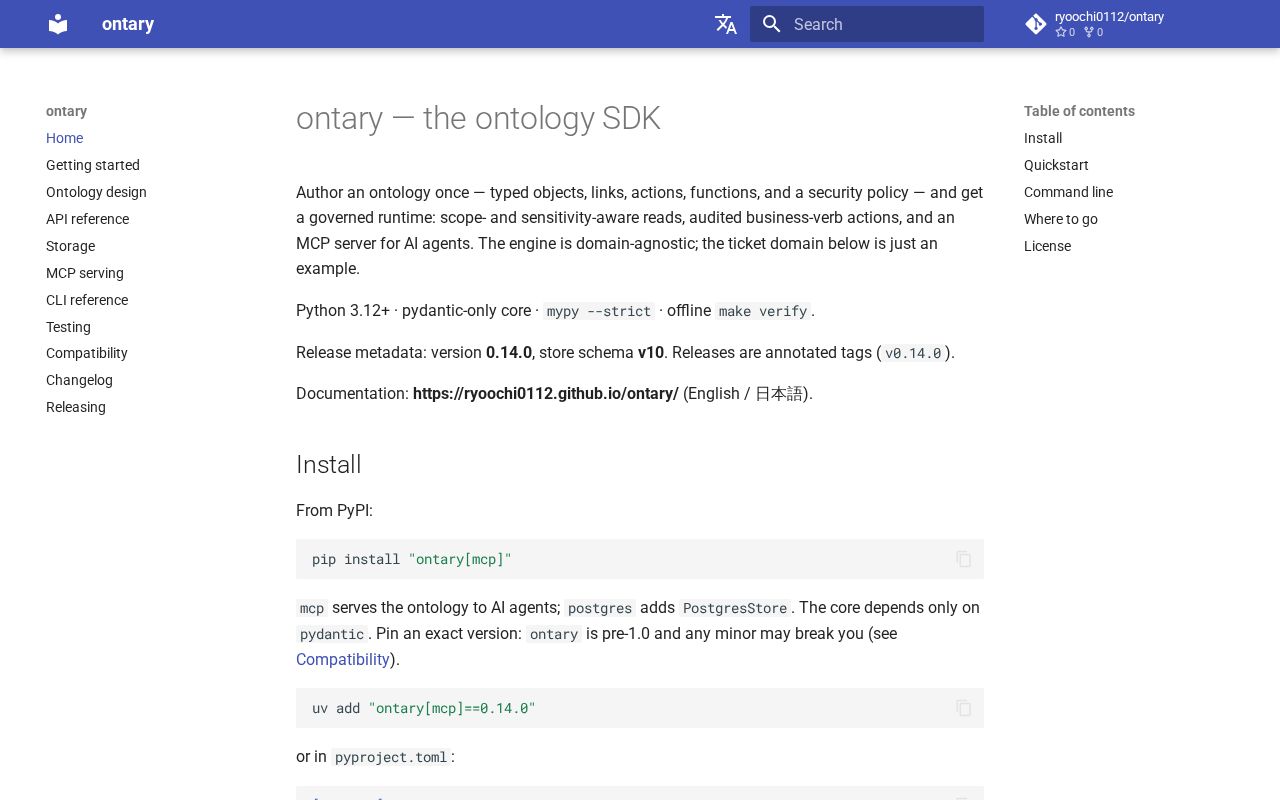Open the Testing page in sidebar

click(x=68, y=327)
